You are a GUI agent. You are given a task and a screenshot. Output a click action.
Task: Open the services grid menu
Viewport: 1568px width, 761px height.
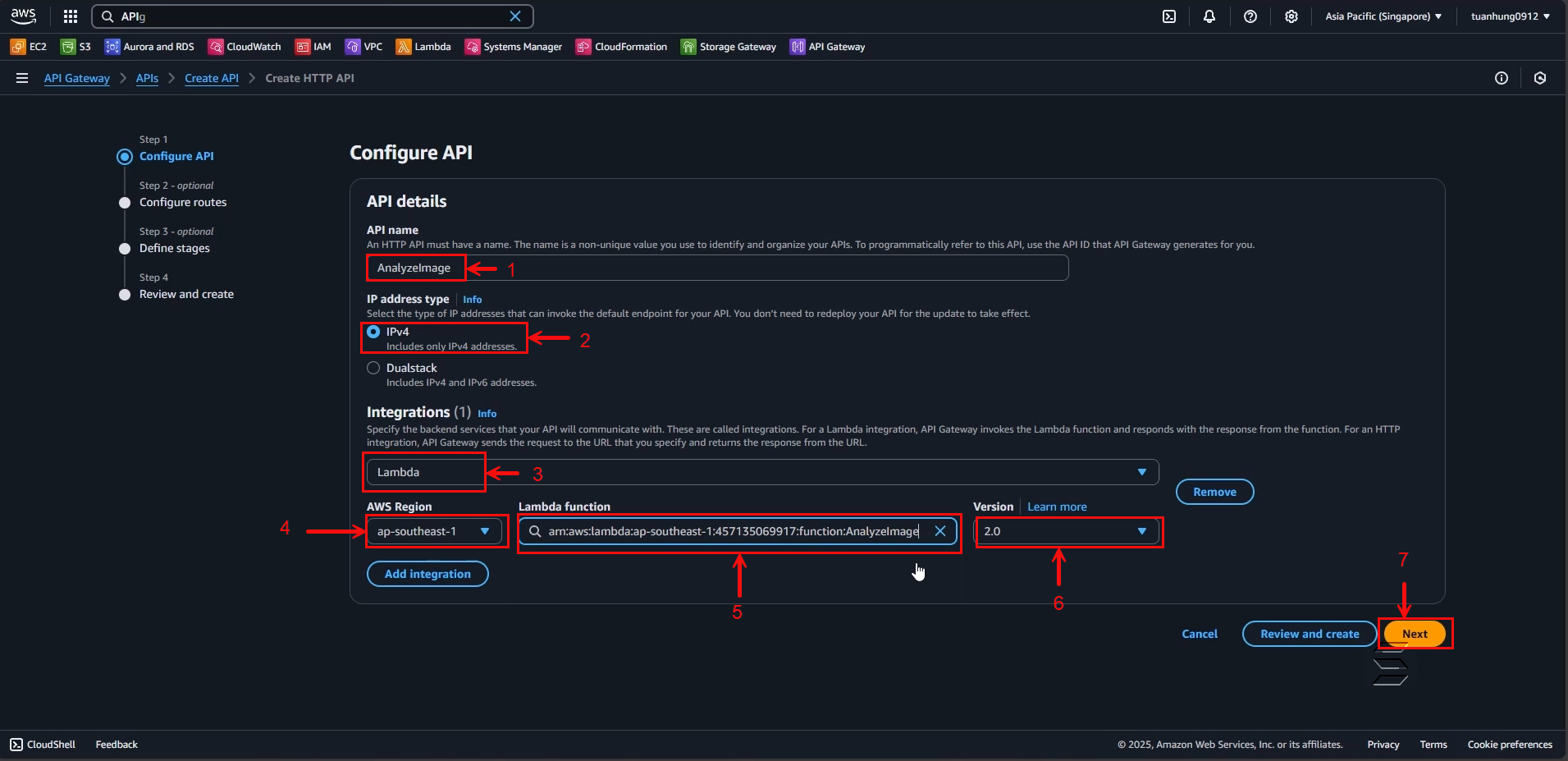coord(71,16)
